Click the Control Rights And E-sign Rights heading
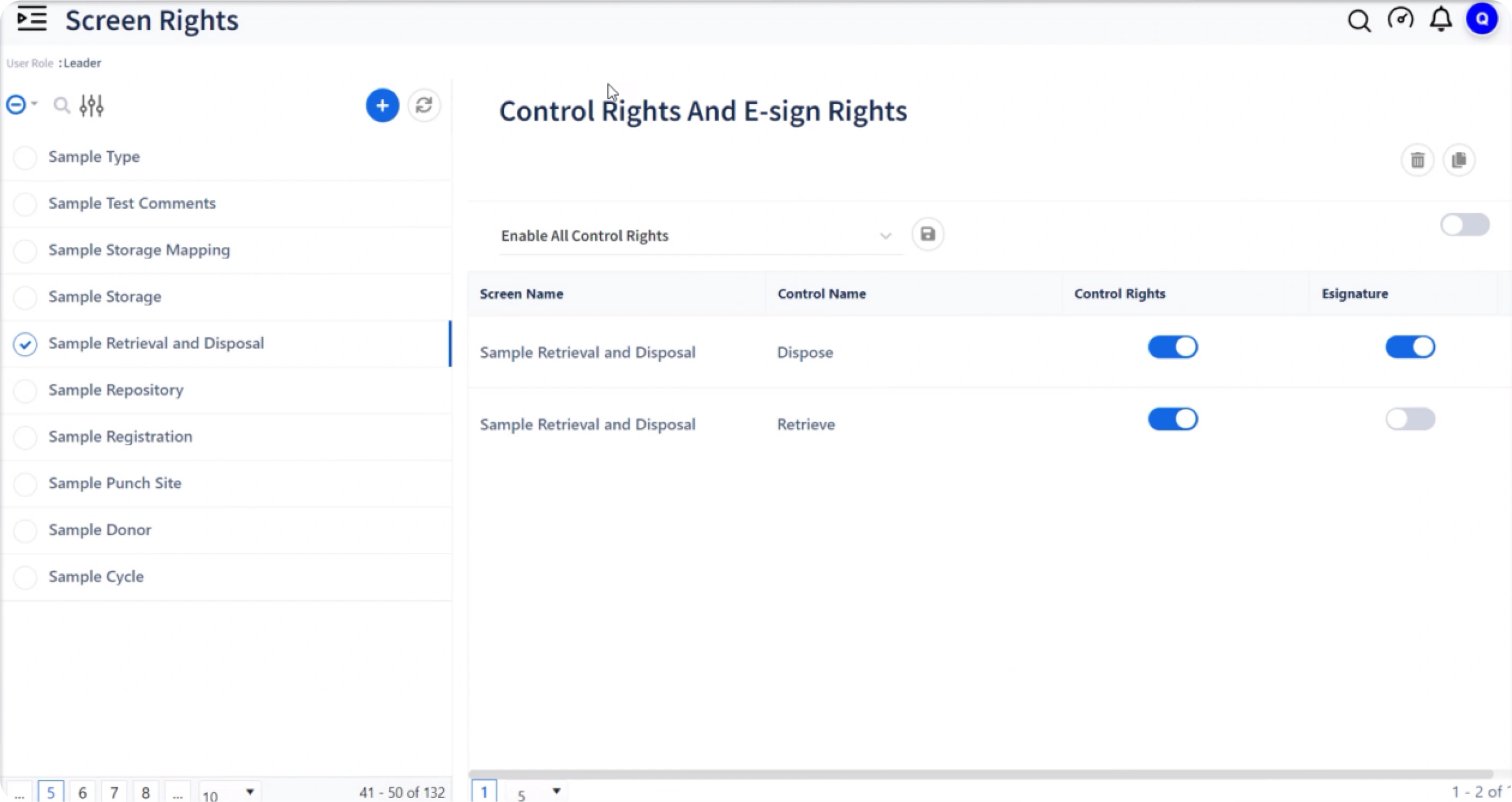Viewport: 1512px width, 802px height. coord(703,111)
